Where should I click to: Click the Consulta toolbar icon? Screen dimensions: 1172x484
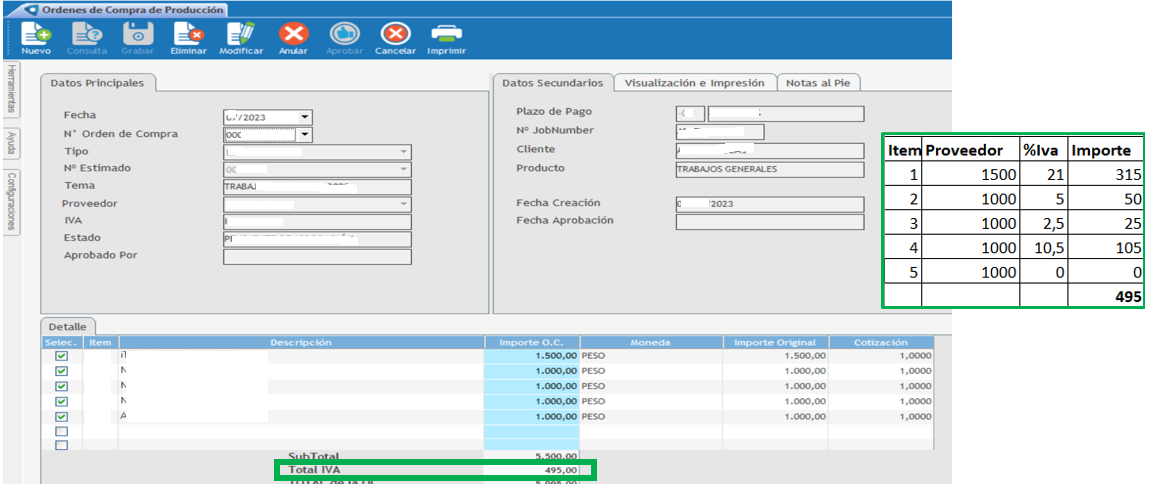point(87,34)
